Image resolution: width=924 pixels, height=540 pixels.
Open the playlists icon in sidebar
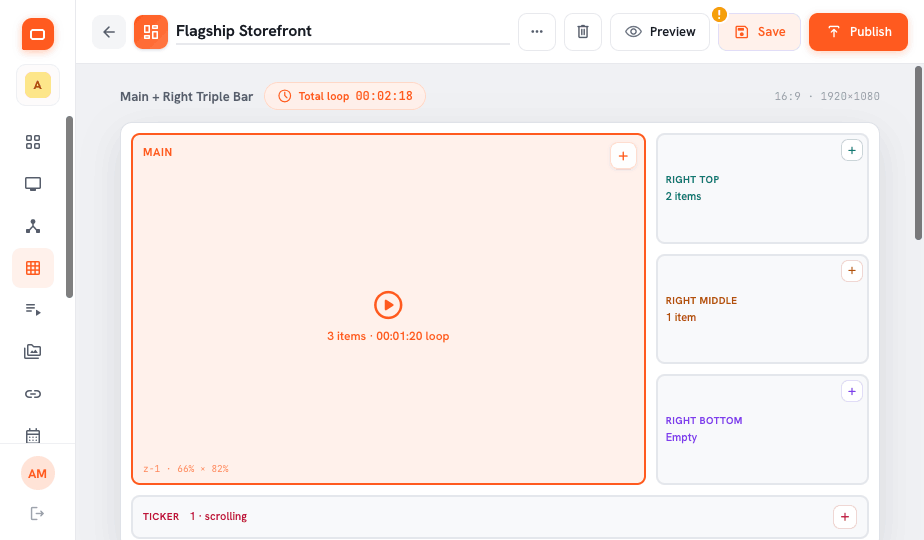[x=33, y=310]
